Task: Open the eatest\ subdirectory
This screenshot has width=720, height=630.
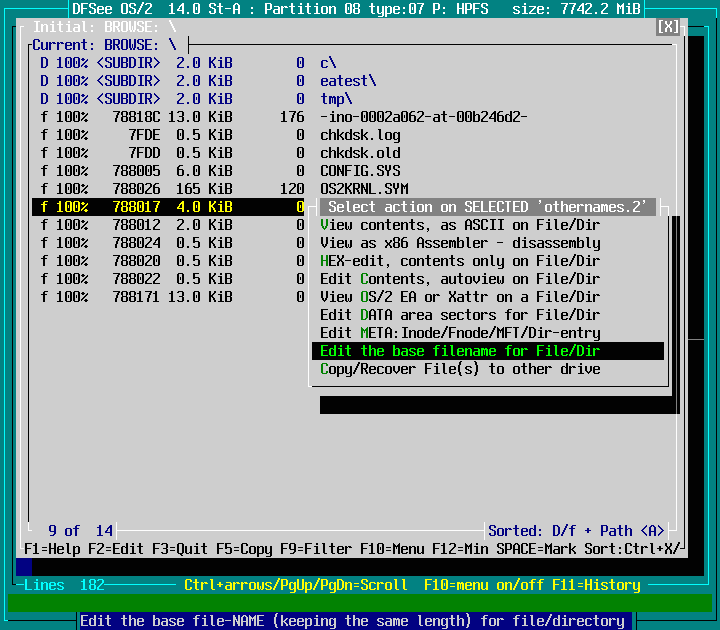Action: pos(348,81)
